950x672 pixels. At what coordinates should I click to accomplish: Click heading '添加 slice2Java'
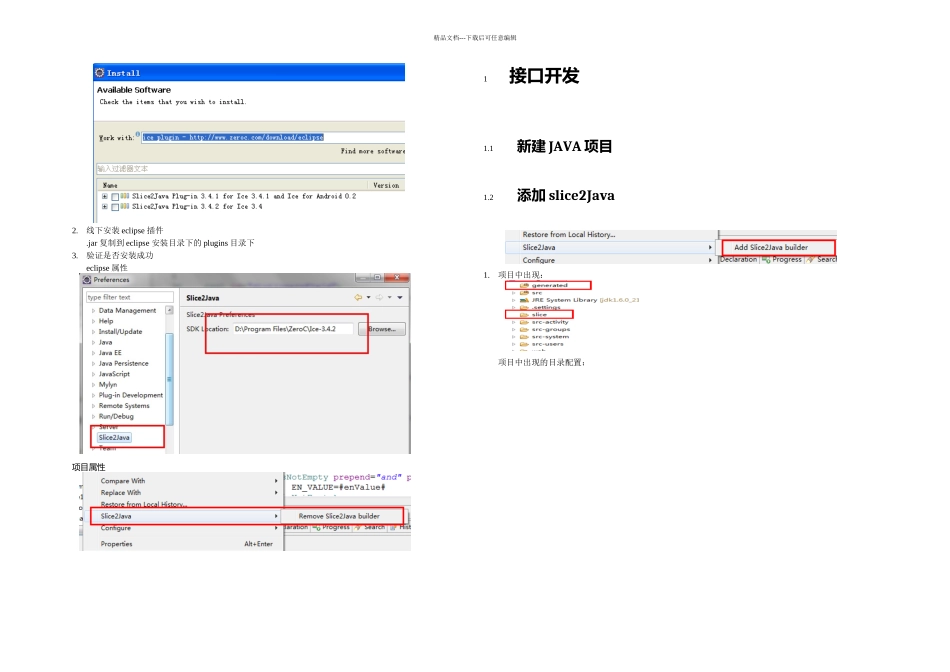(x=565, y=196)
